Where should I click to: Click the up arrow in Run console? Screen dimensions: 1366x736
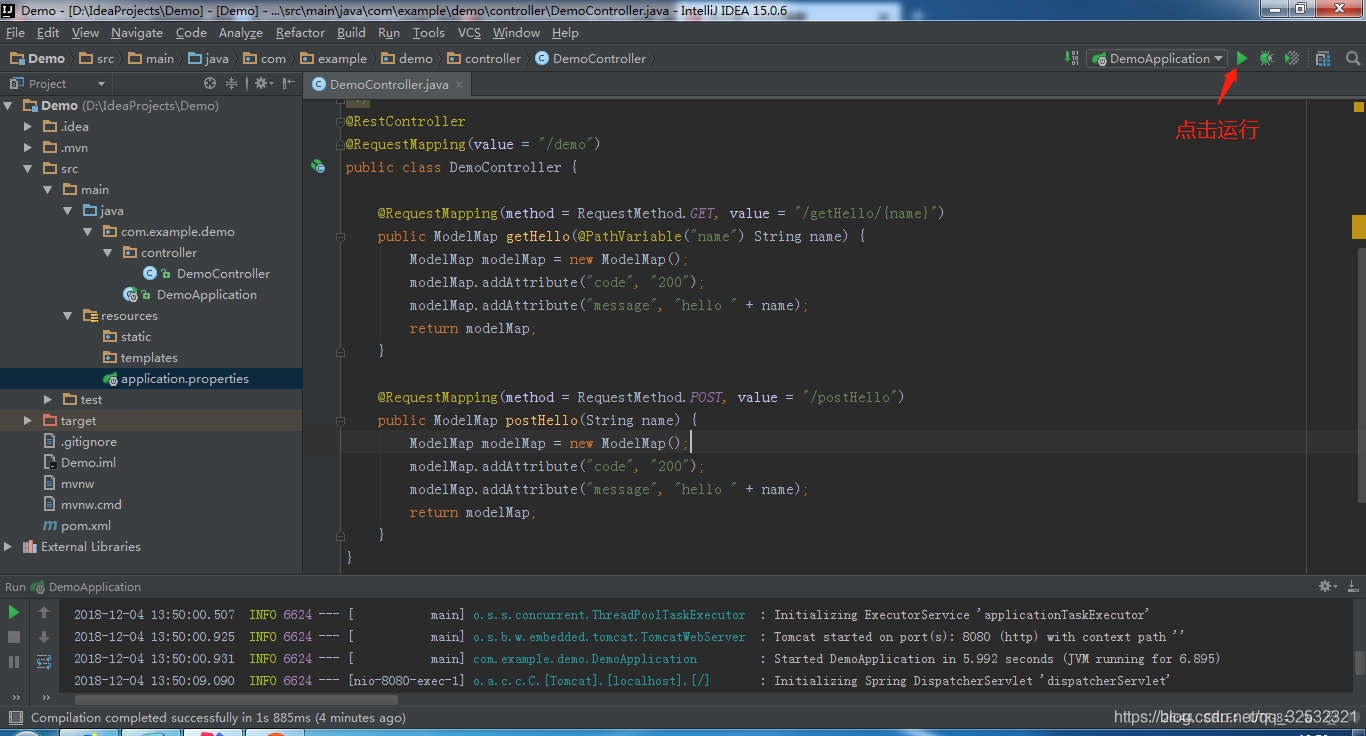[44, 612]
